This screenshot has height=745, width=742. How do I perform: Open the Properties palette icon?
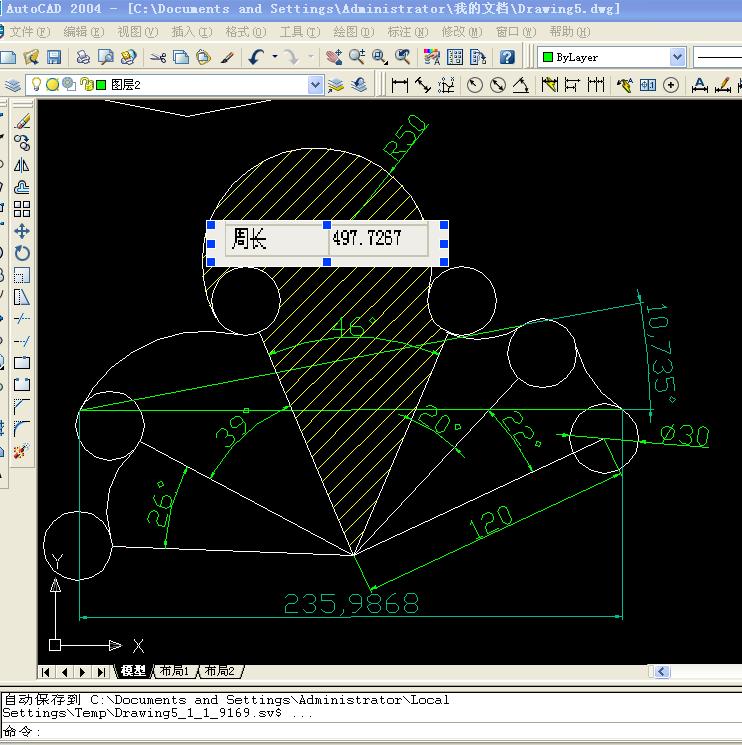[432, 57]
